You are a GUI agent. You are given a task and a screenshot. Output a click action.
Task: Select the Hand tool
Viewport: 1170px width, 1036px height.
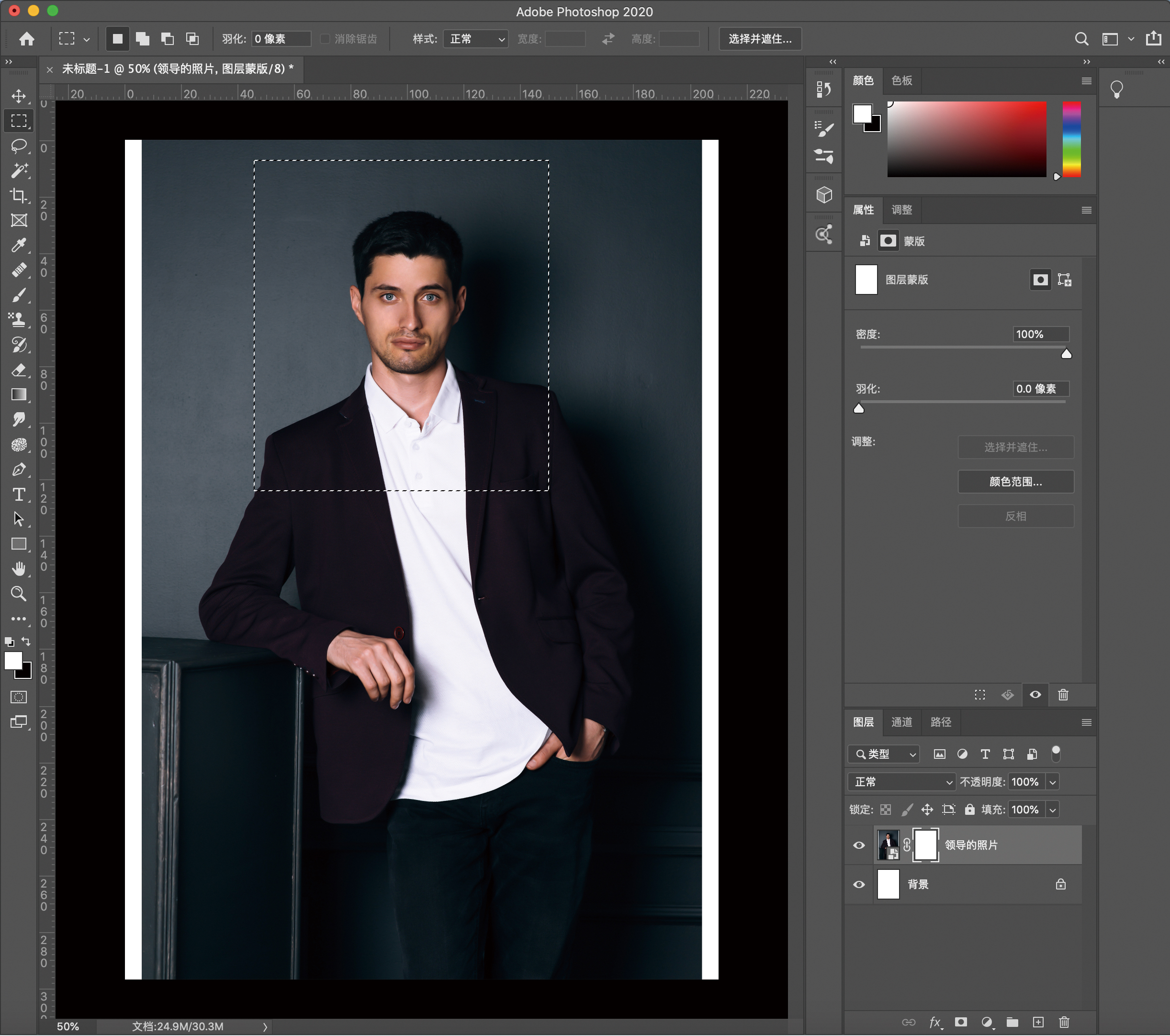(19, 569)
